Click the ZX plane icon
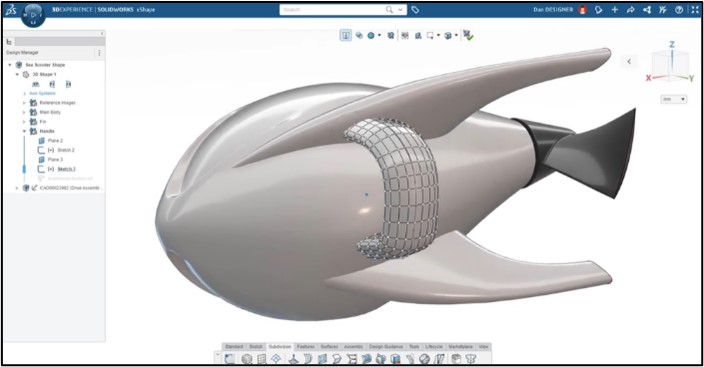704x367 pixels. pyautogui.click(x=68, y=84)
